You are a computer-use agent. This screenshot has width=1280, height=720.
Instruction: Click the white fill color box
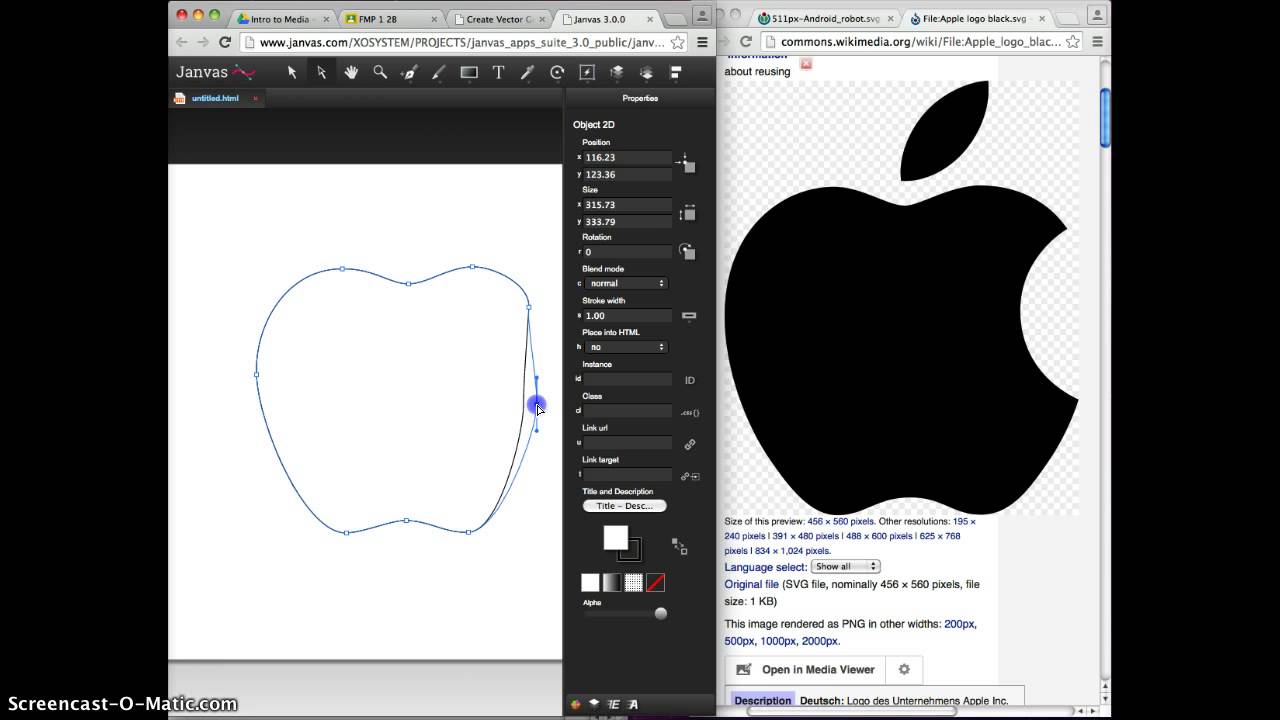[x=615, y=538]
